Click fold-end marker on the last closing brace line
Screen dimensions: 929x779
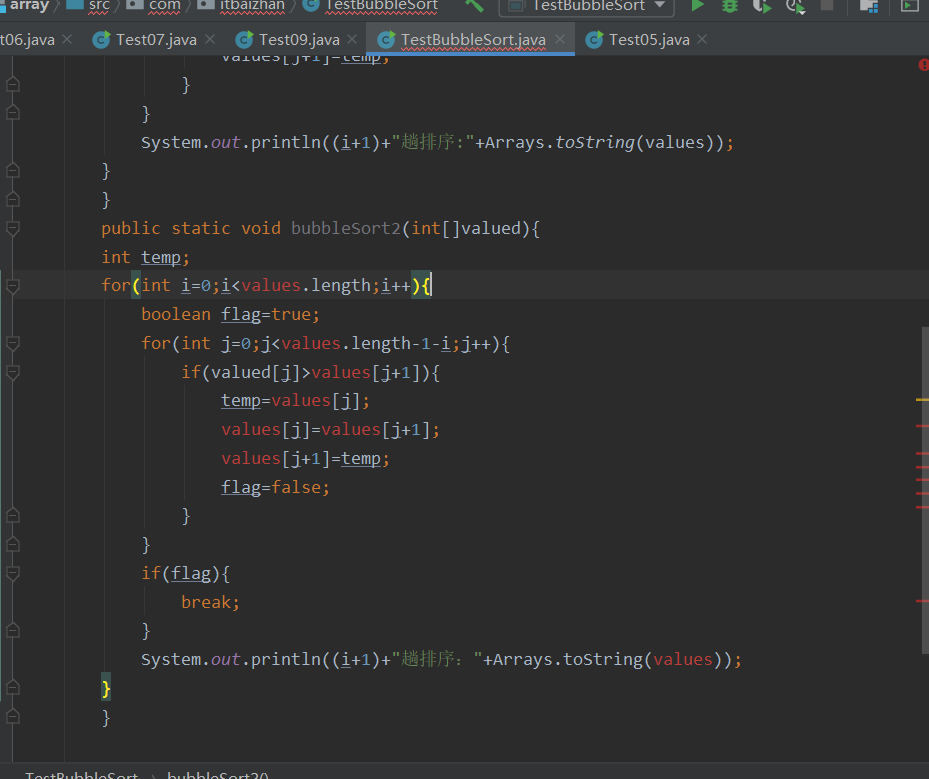pos(12,717)
